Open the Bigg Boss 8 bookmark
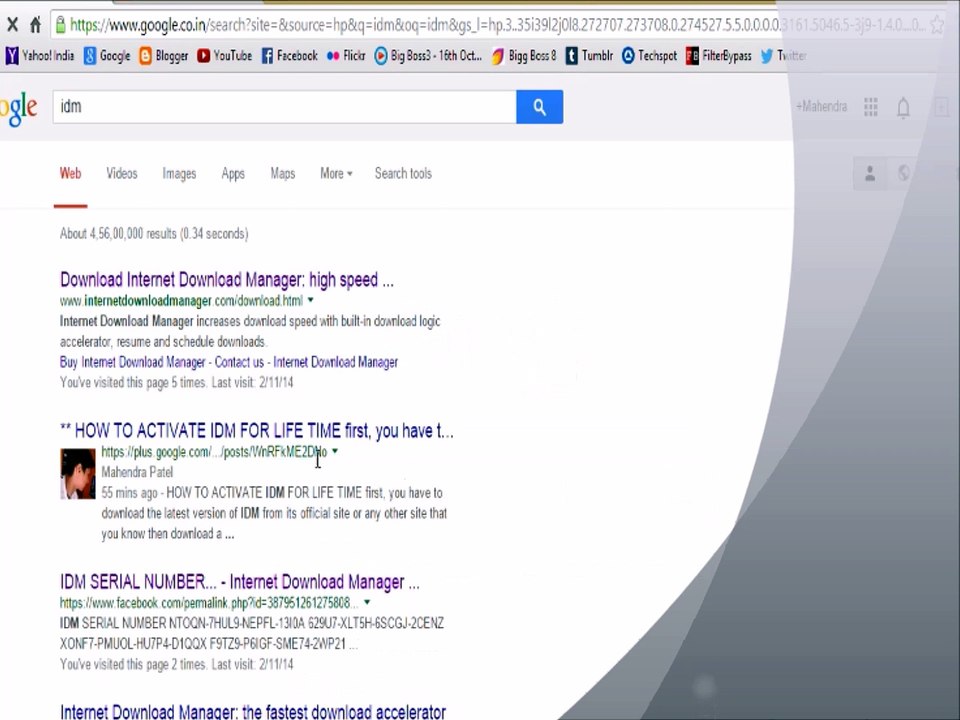This screenshot has height=720, width=960. point(524,56)
